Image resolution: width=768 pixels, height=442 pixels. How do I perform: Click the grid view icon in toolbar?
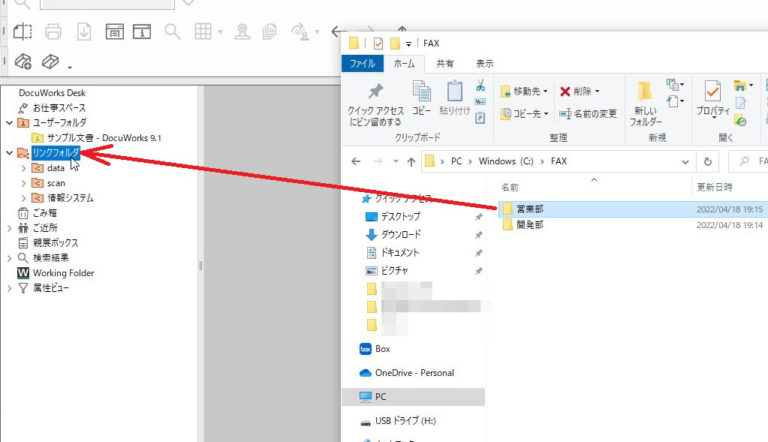click(203, 32)
